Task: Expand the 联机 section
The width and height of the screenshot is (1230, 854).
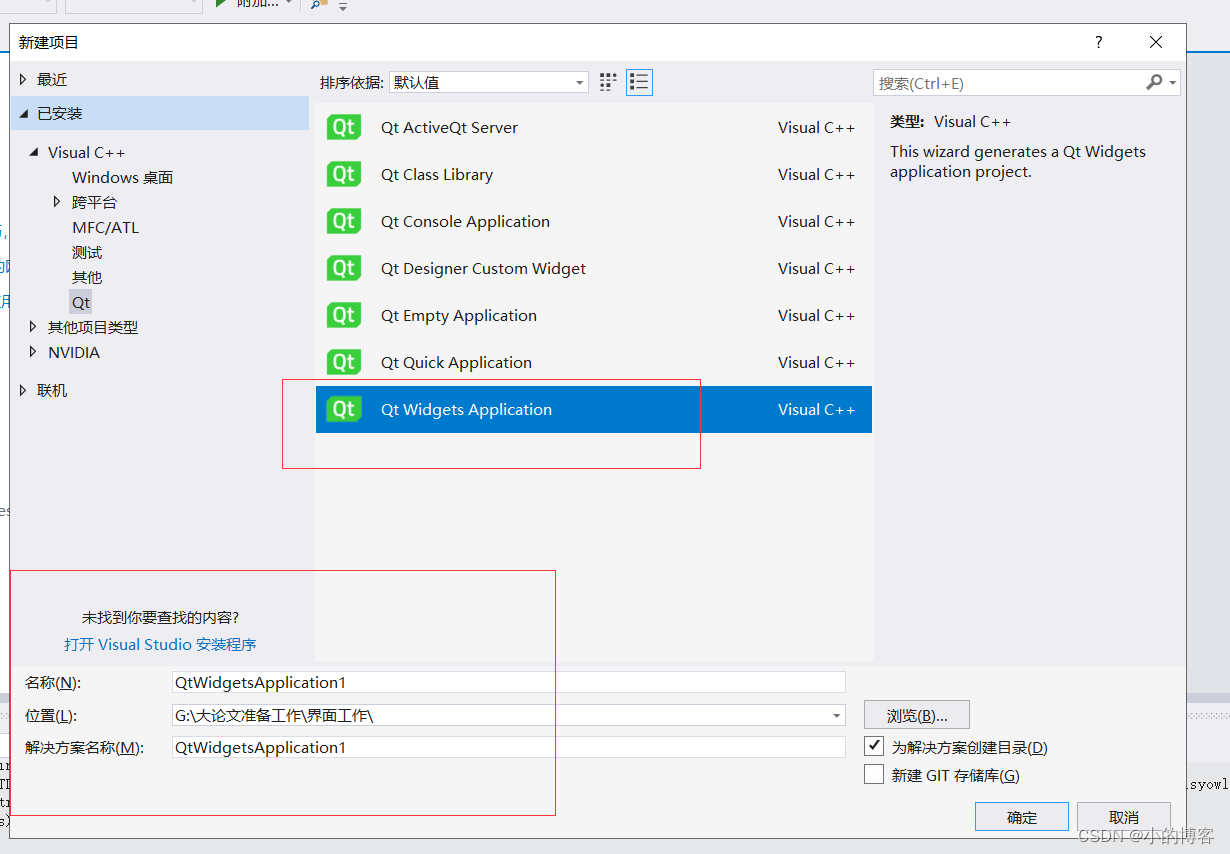Action: [x=22, y=390]
